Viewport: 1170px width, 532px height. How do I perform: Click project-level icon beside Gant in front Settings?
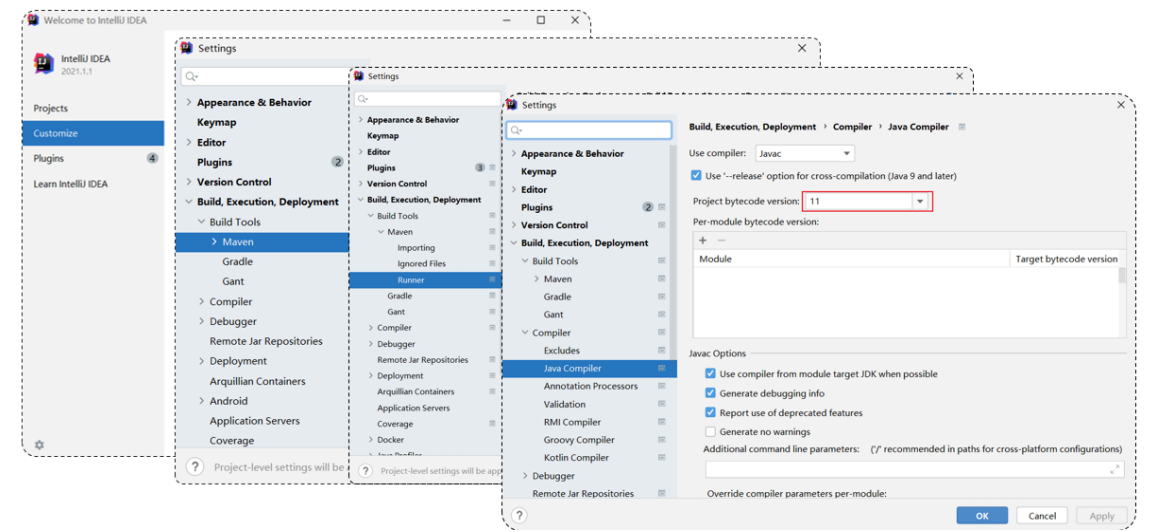[662, 315]
